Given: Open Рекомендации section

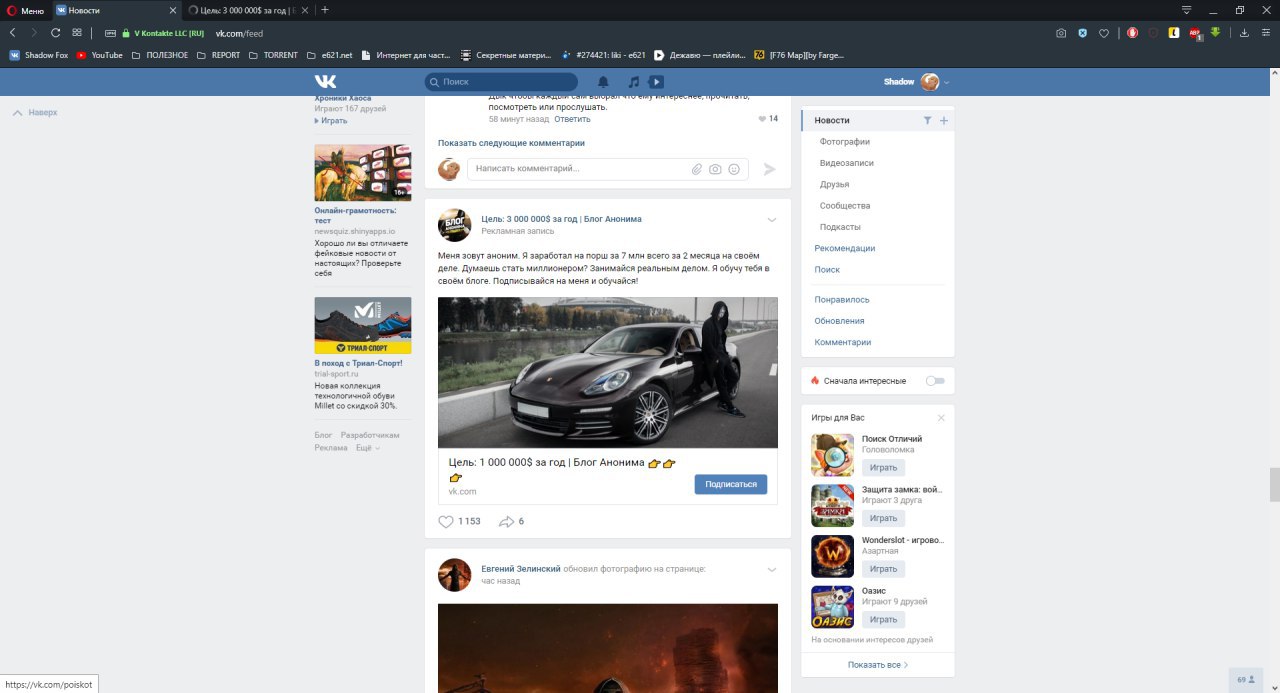Looking at the screenshot, I should point(845,248).
